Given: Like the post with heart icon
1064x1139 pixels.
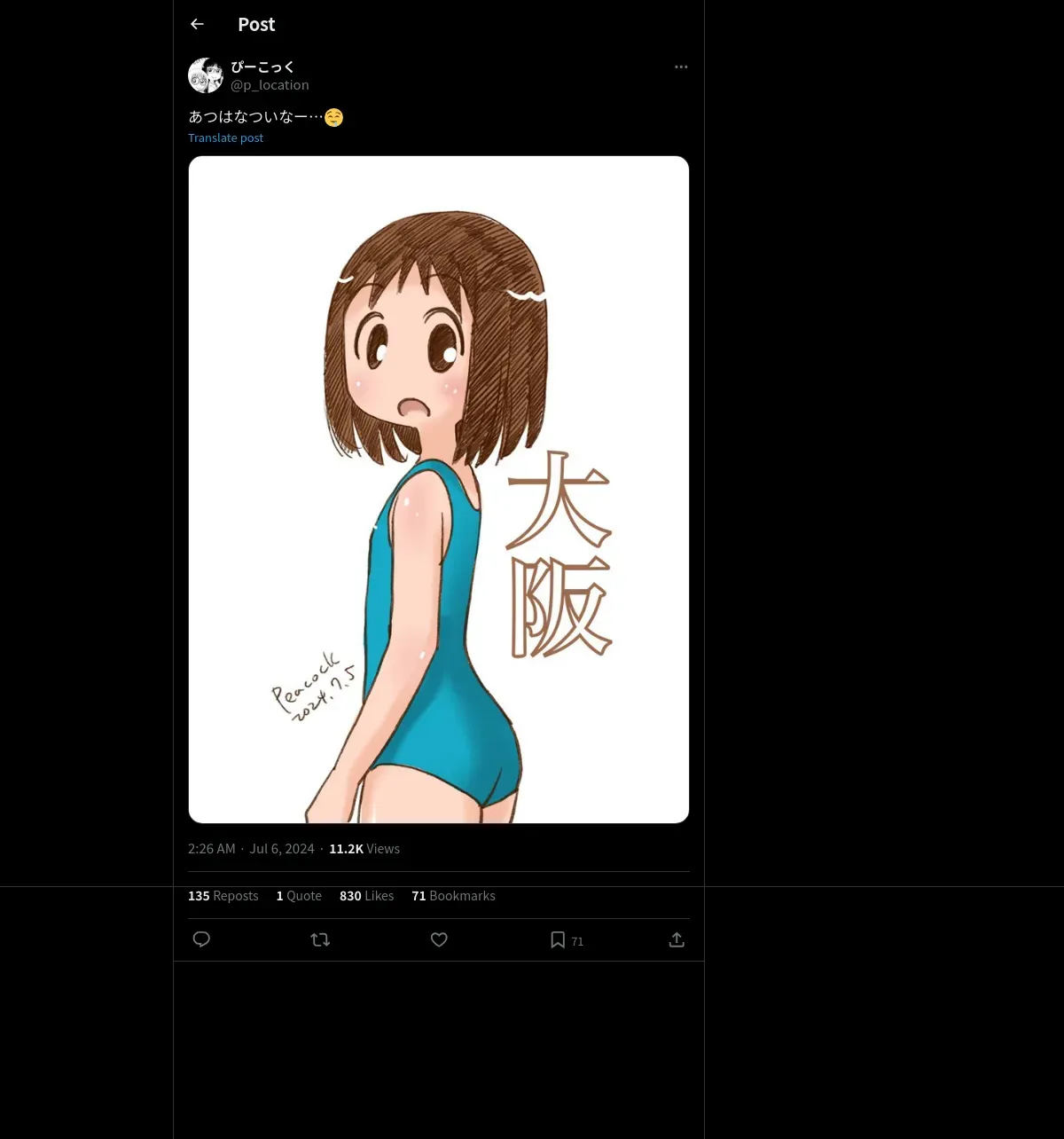Looking at the screenshot, I should pyautogui.click(x=439, y=939).
